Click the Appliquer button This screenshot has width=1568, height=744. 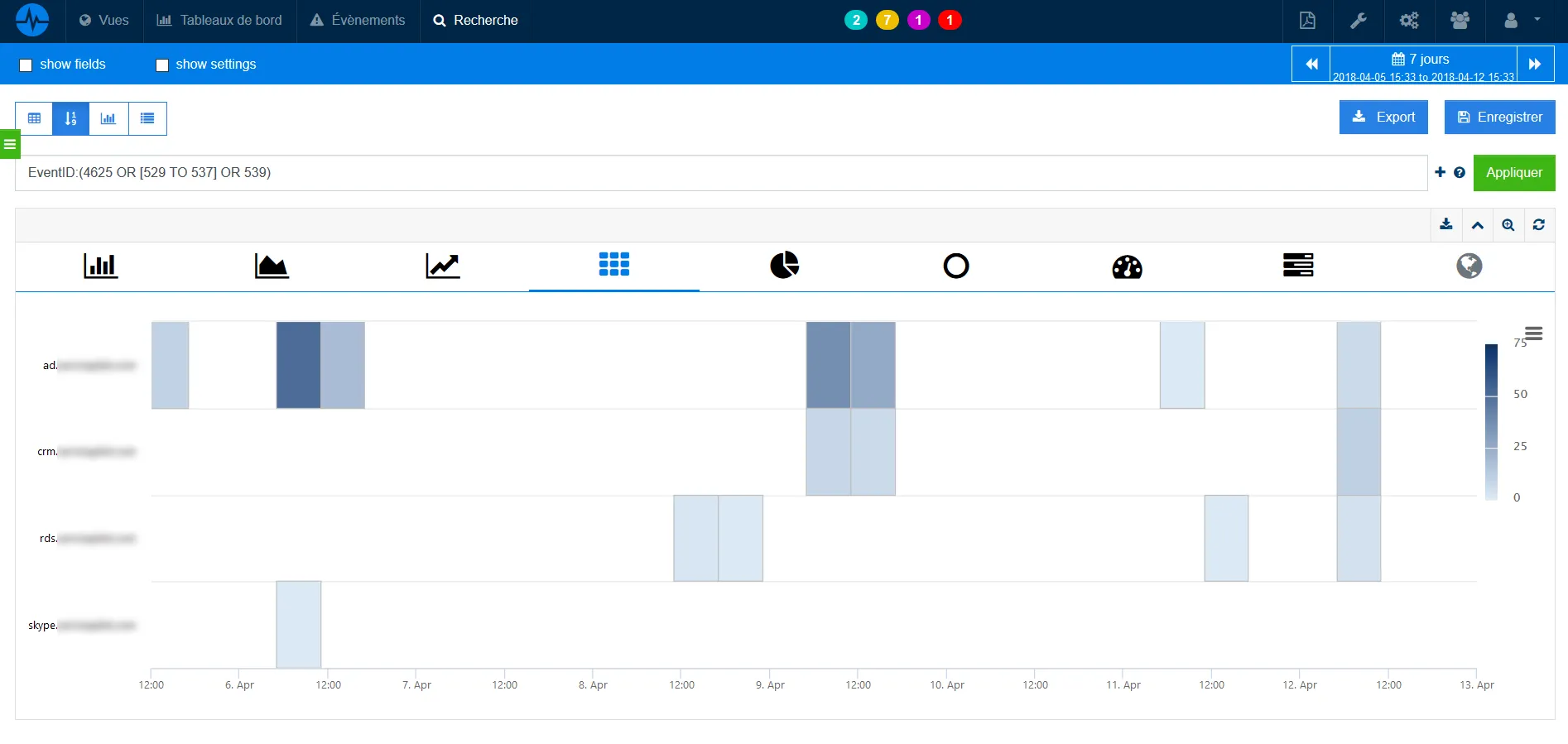[1513, 173]
